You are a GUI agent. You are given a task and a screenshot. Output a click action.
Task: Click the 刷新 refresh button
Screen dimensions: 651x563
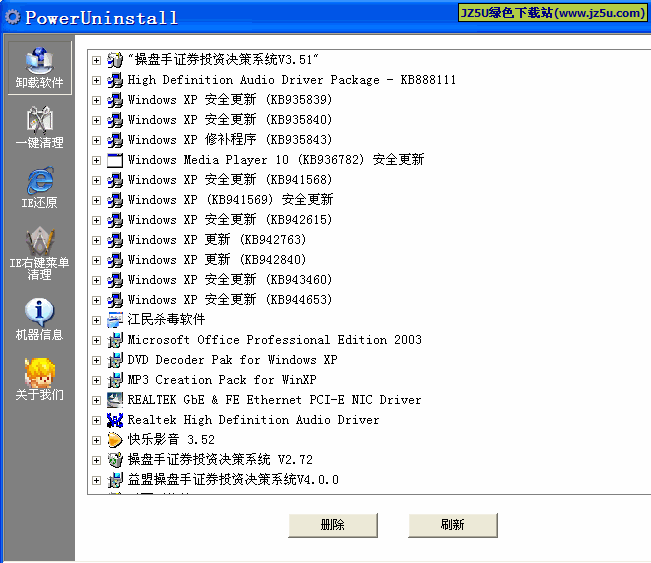[453, 525]
